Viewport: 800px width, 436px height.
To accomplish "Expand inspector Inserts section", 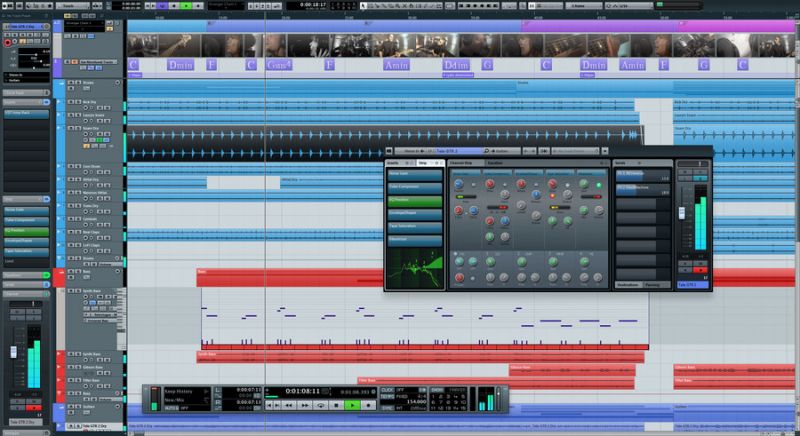I will pyautogui.click(x=26, y=102).
